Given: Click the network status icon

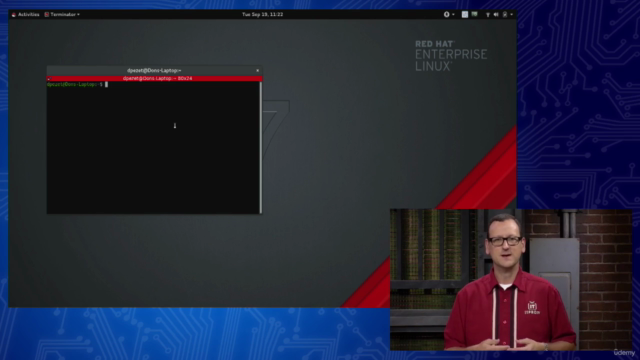Looking at the screenshot, I should tap(488, 15).
